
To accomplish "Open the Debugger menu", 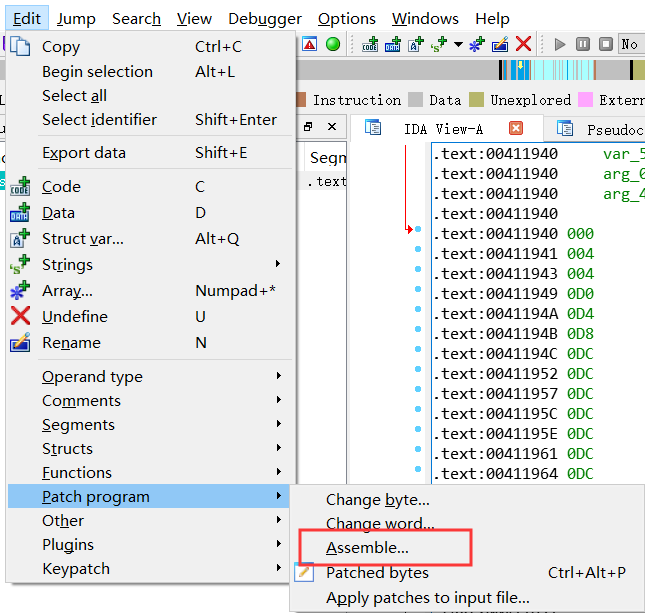I will tap(265, 19).
